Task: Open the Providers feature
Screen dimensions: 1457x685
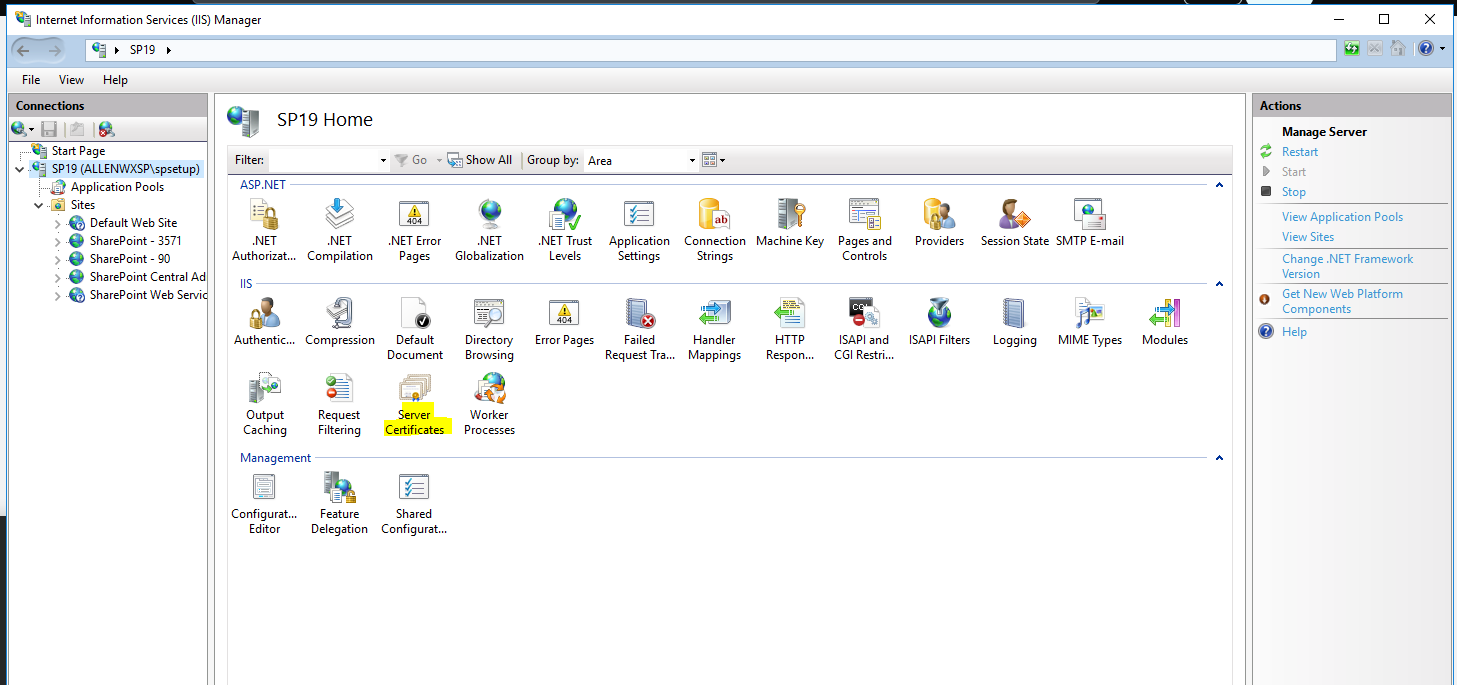Action: click(x=939, y=223)
